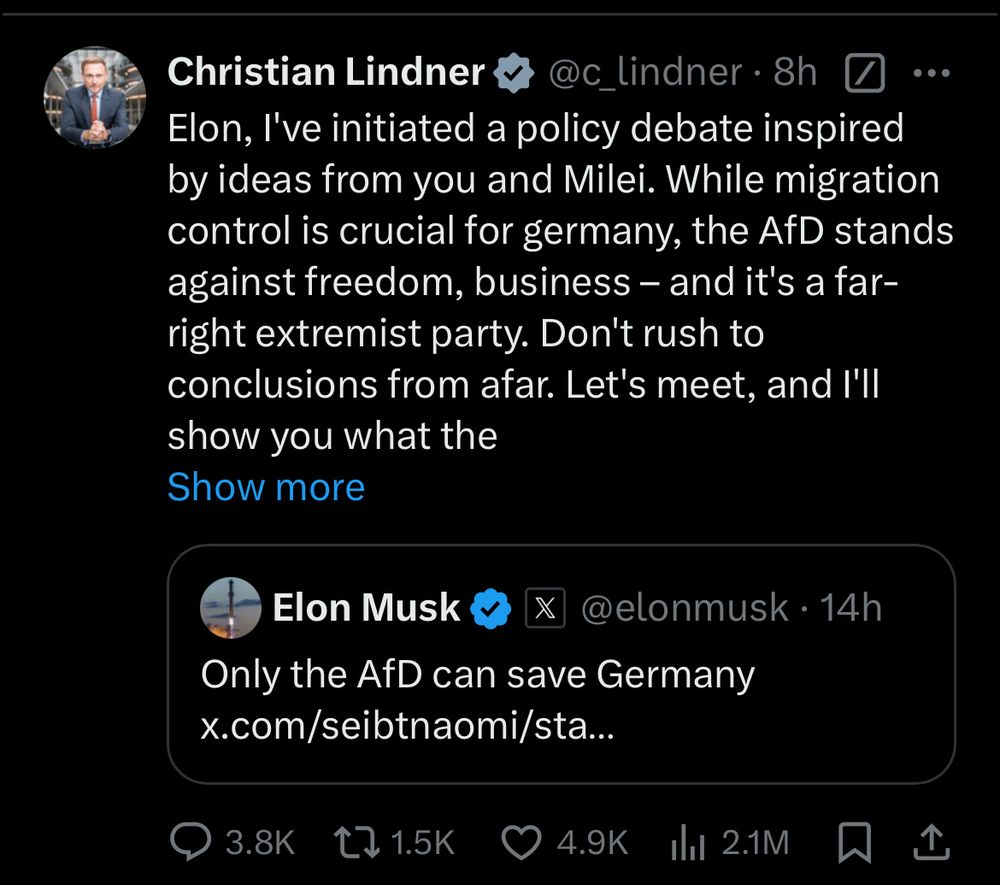The height and width of the screenshot is (885, 1000).
Task: Like the post with heart icon
Action: click(520, 842)
